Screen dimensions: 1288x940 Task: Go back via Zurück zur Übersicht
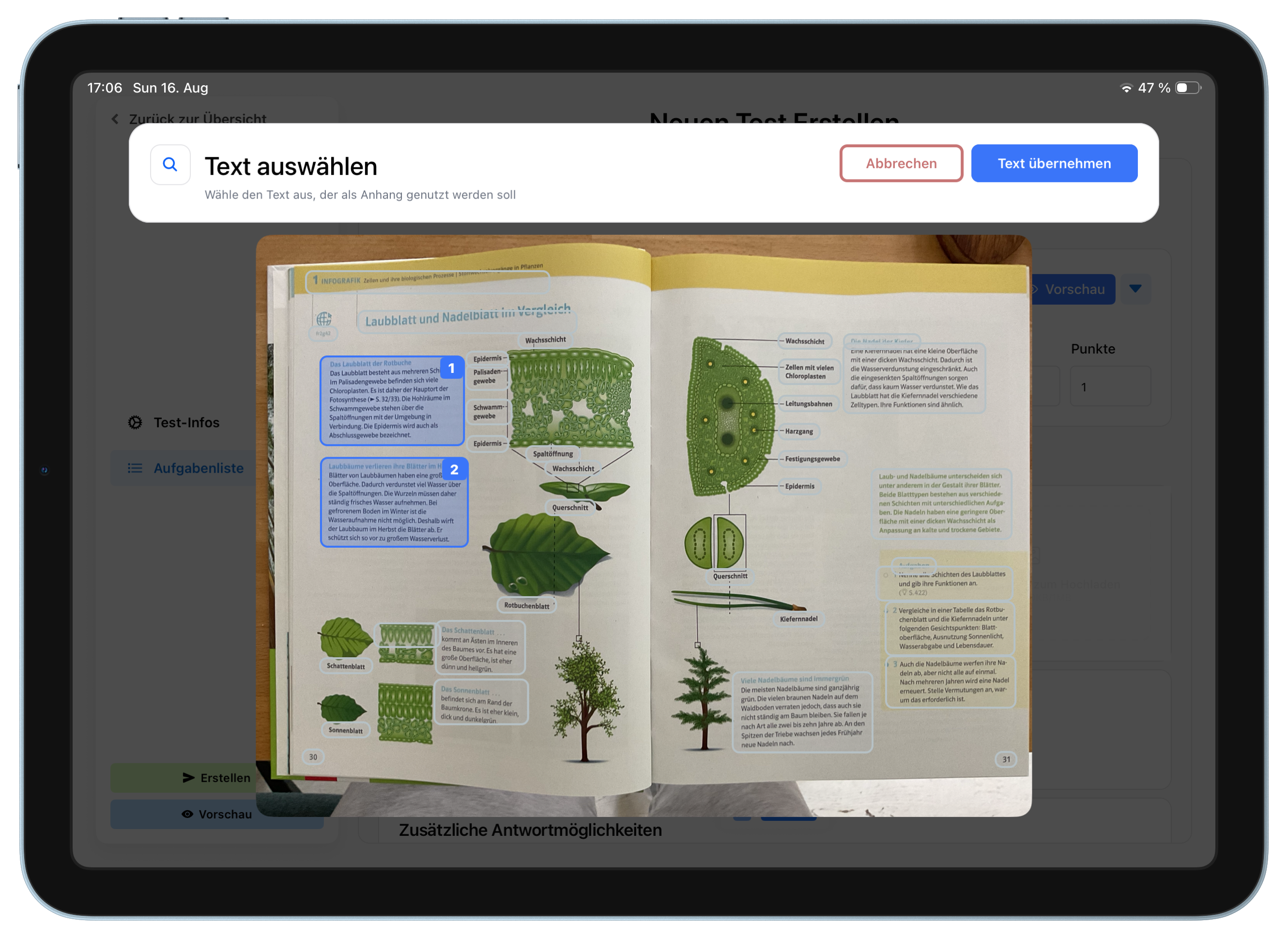[x=189, y=118]
